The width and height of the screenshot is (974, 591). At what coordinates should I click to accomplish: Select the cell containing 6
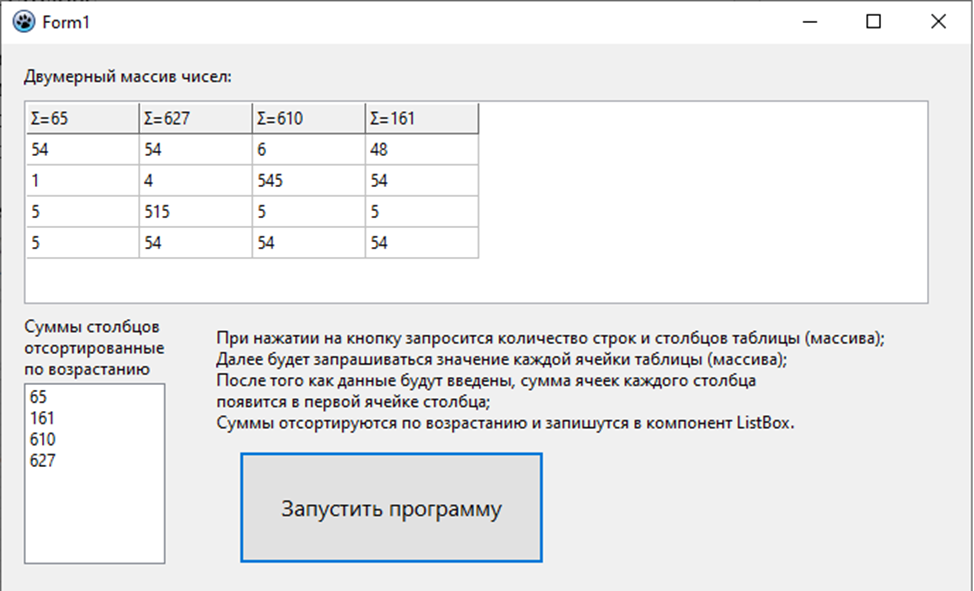[309, 149]
